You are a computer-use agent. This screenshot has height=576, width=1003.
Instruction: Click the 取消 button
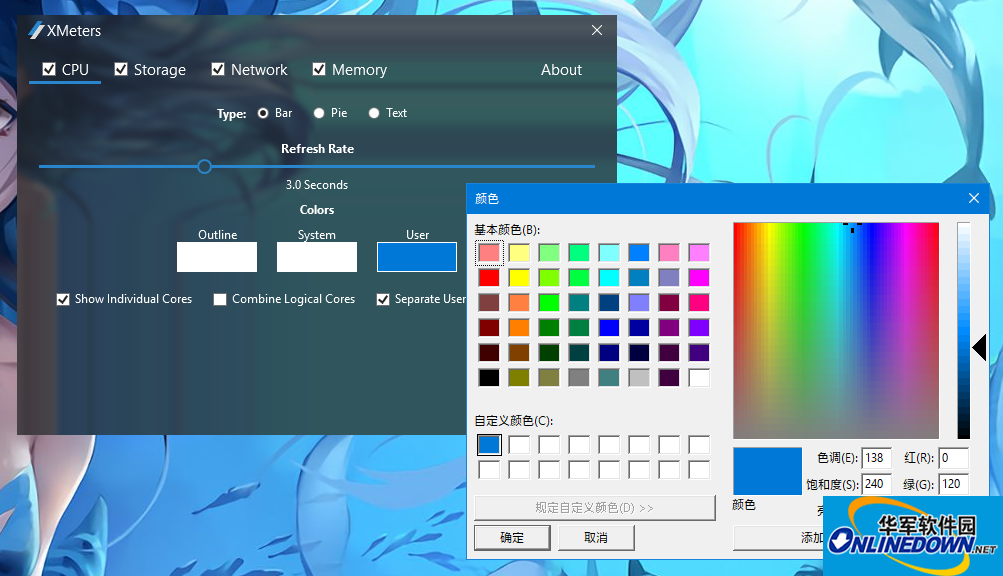(596, 538)
